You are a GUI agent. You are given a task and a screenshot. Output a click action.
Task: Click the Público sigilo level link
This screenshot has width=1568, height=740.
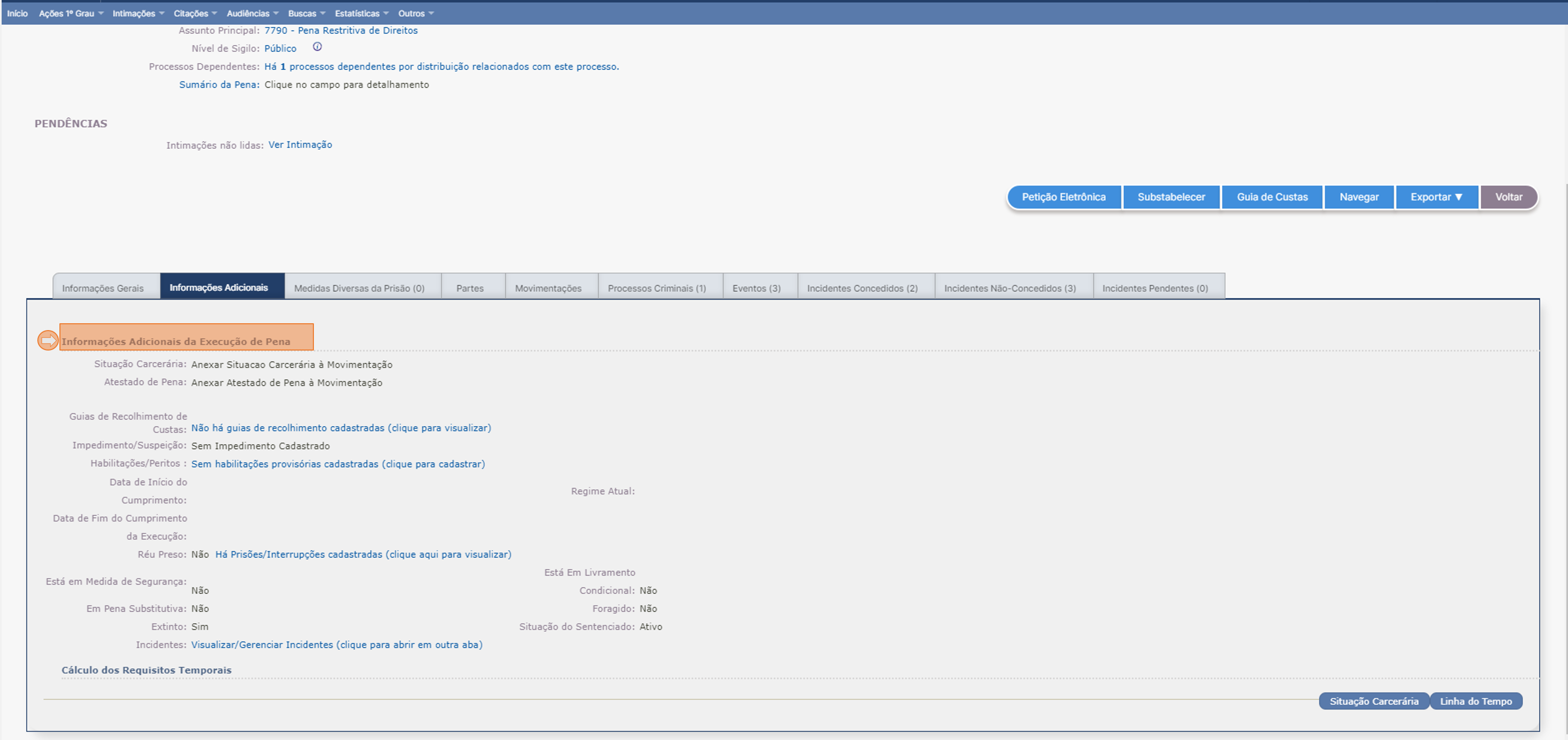click(280, 48)
